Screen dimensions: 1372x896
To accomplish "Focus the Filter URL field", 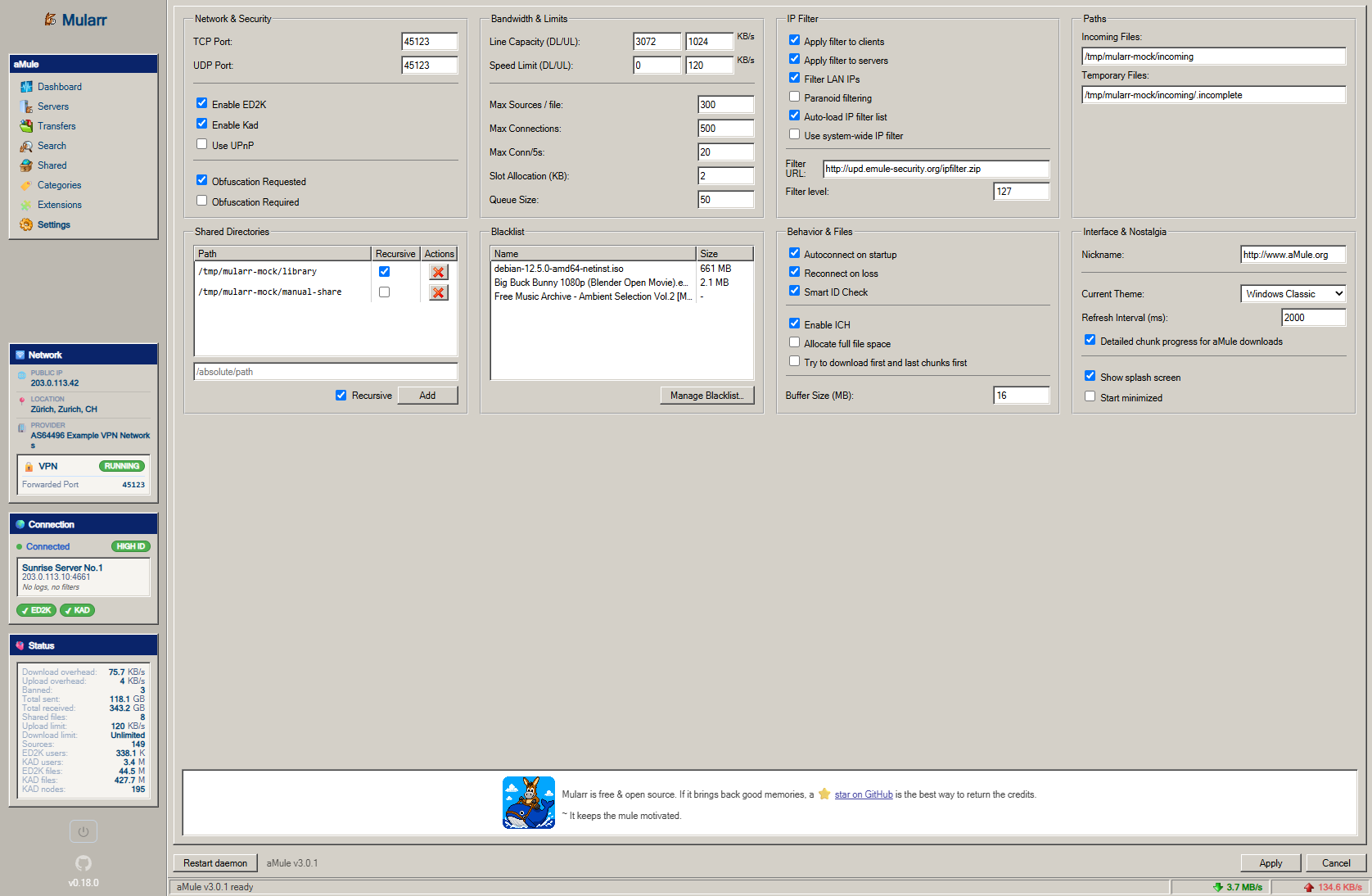I will 936,169.
